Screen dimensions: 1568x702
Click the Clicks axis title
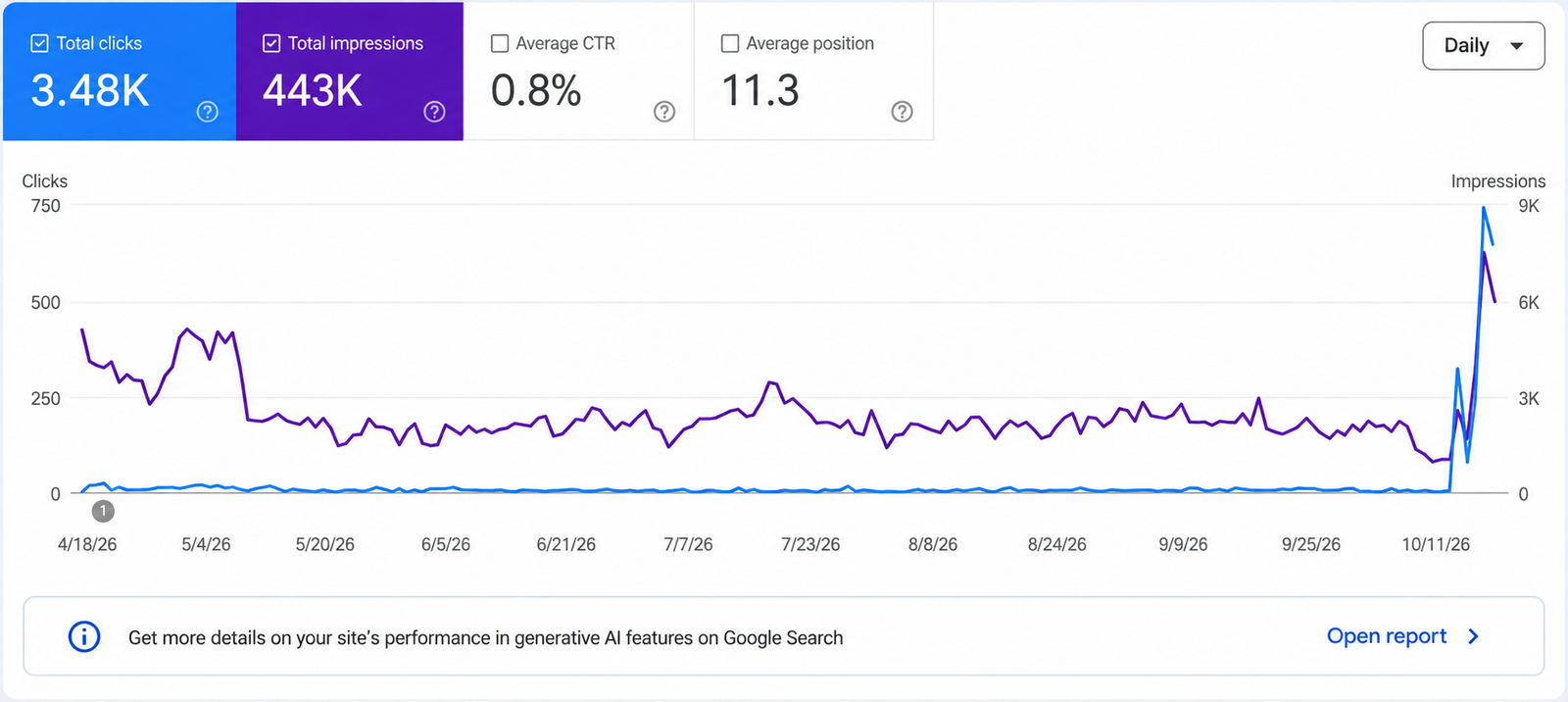[x=45, y=181]
